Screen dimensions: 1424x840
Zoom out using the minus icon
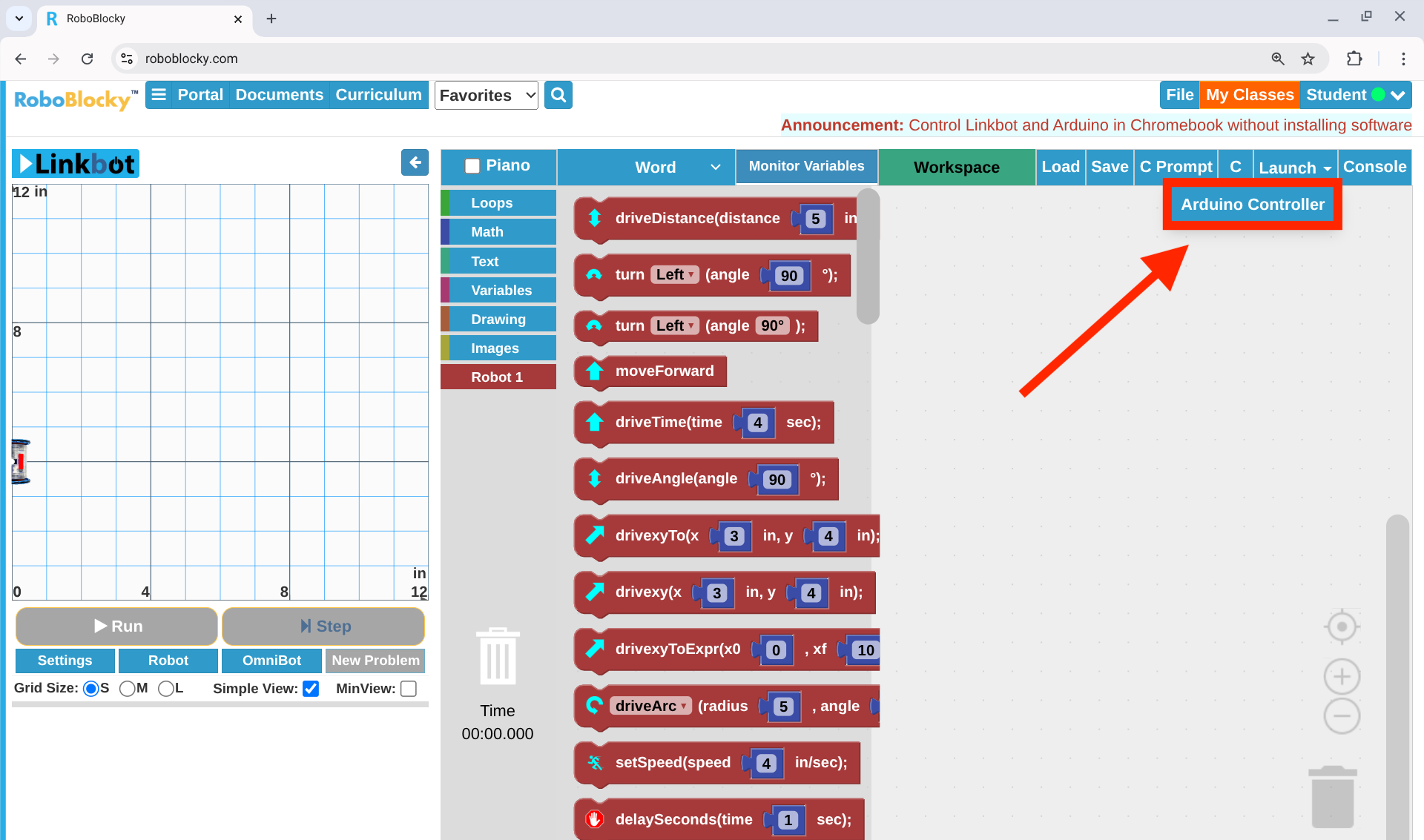coord(1341,715)
